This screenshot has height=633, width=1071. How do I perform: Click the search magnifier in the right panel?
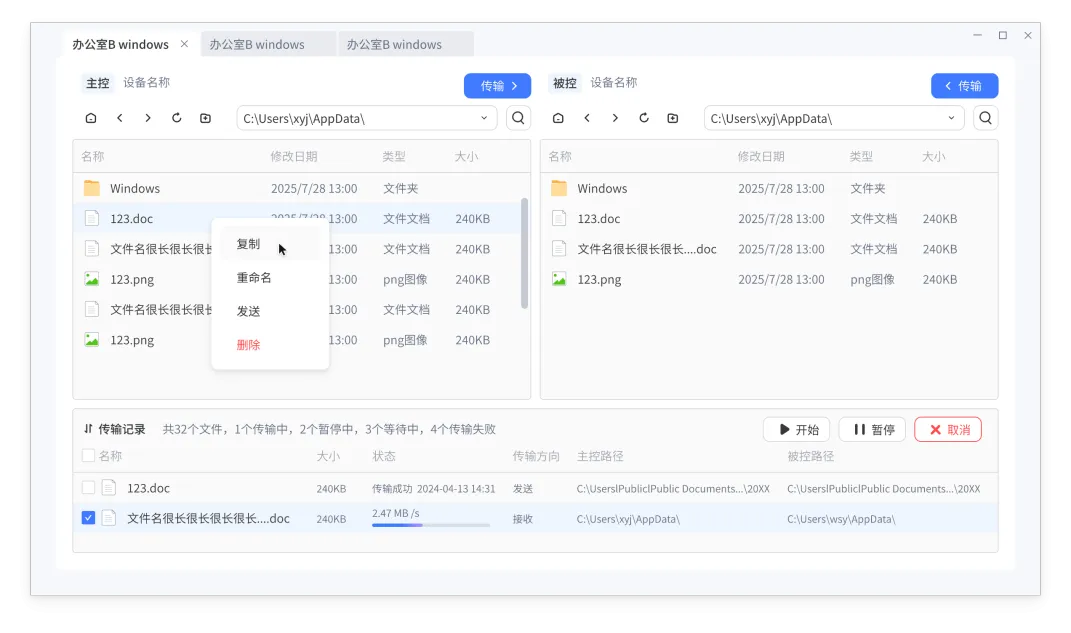(985, 117)
